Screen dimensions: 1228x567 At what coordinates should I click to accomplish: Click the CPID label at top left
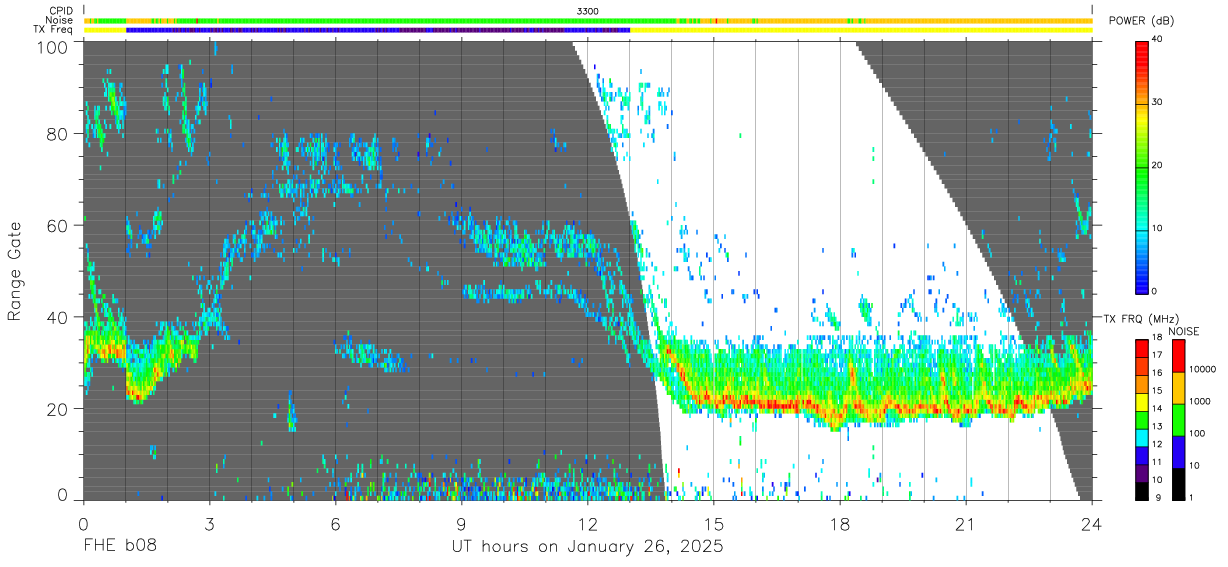click(61, 10)
